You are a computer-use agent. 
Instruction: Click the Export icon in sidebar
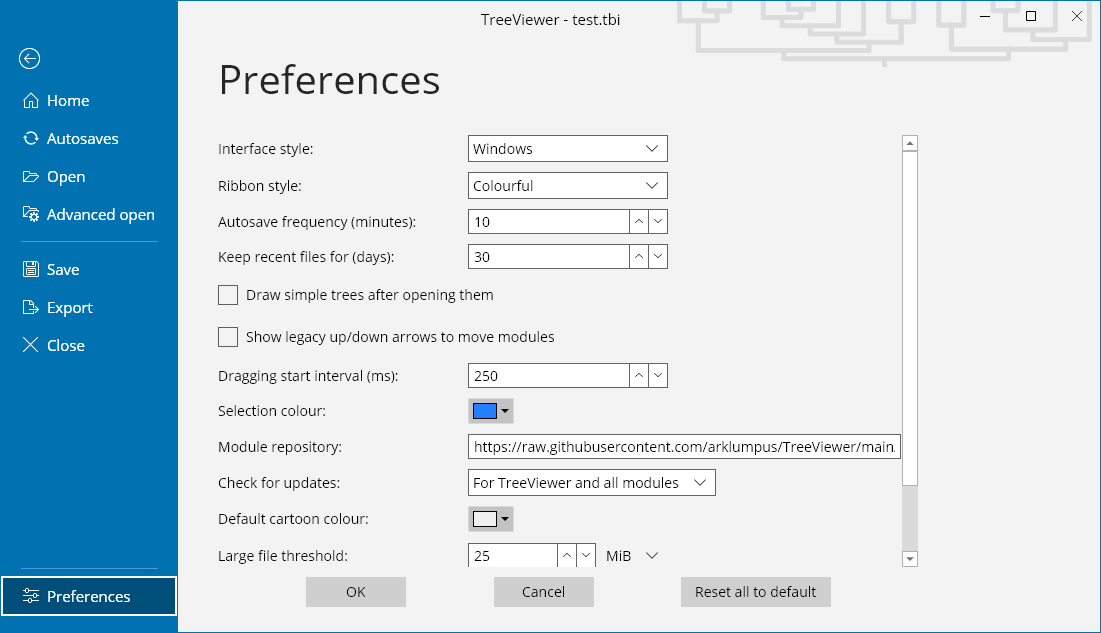(x=30, y=308)
